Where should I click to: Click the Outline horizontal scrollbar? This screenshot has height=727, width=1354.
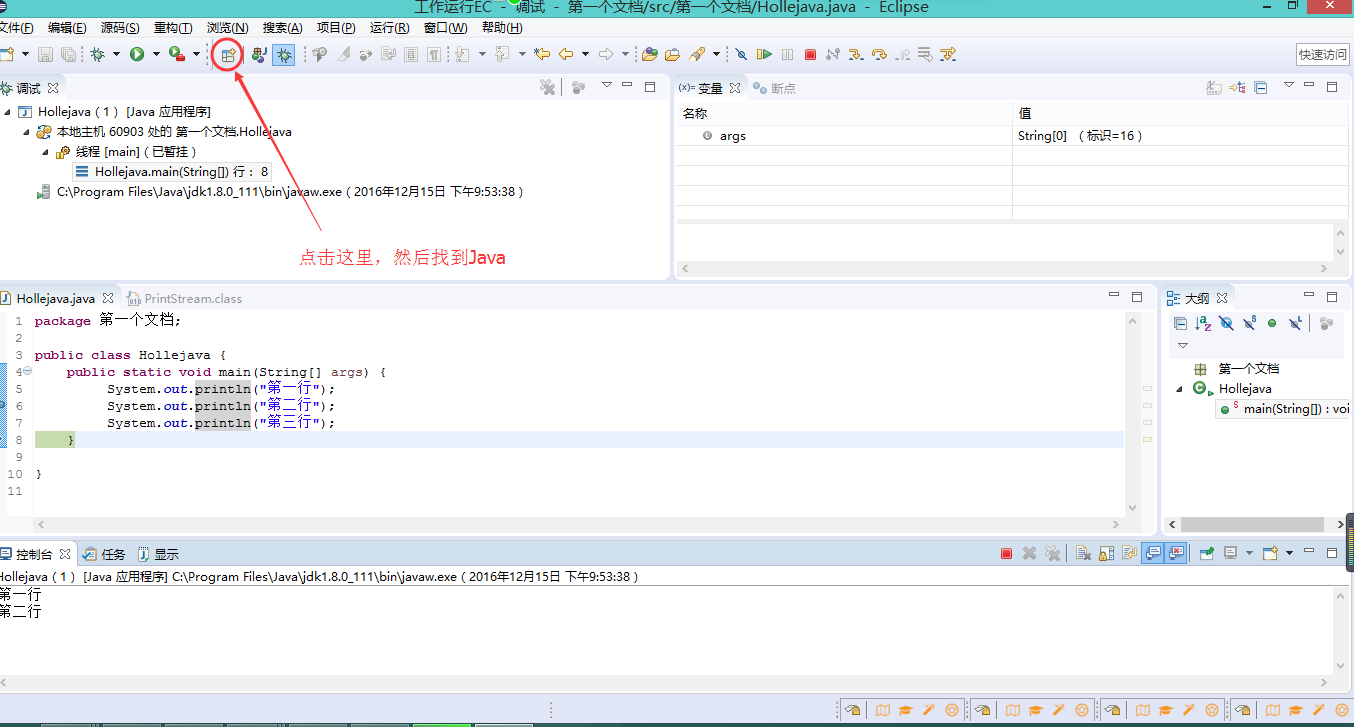tap(1250, 524)
